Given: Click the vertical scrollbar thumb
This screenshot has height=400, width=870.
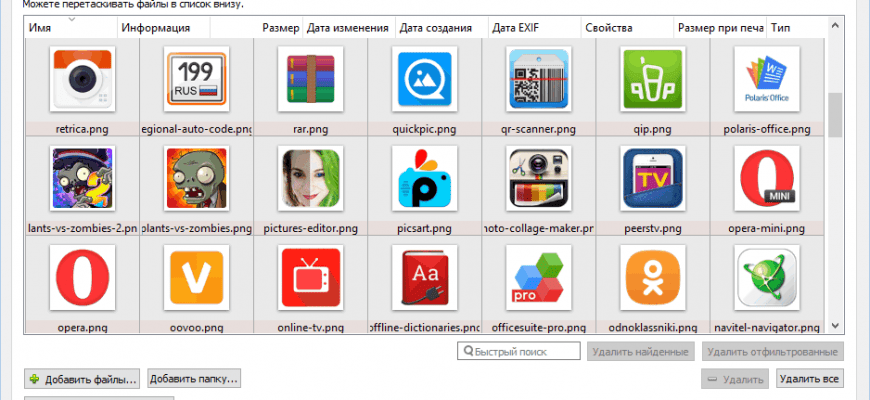Looking at the screenshot, I should 835,115.
